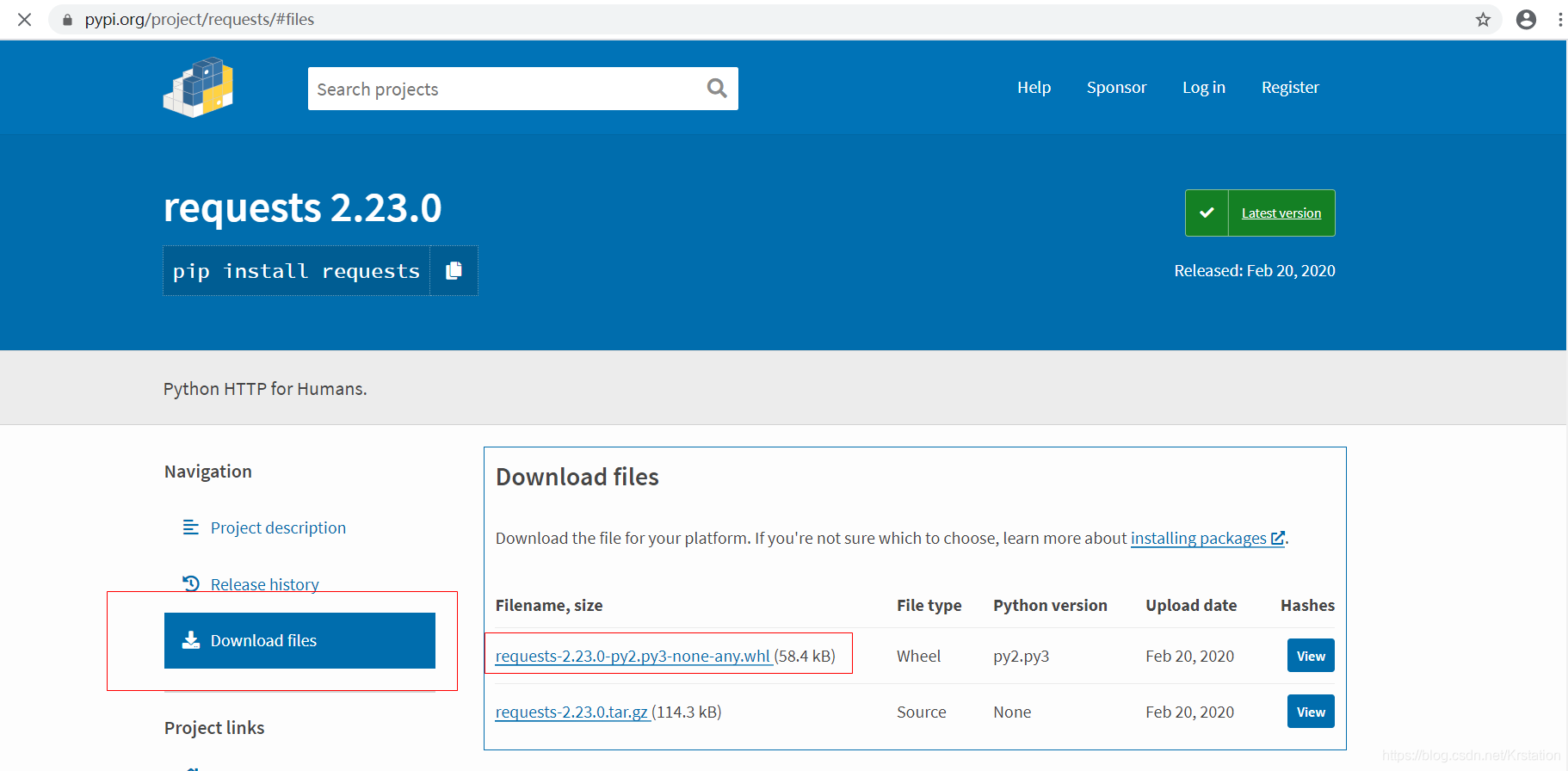Click the Latest version button
This screenshot has height=771, width=1568.
(x=1260, y=213)
